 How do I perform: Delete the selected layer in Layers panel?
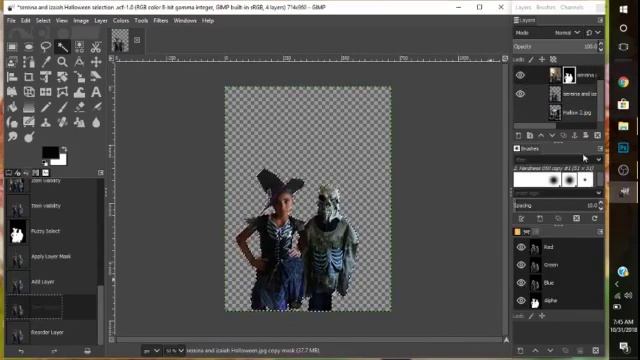(597, 136)
